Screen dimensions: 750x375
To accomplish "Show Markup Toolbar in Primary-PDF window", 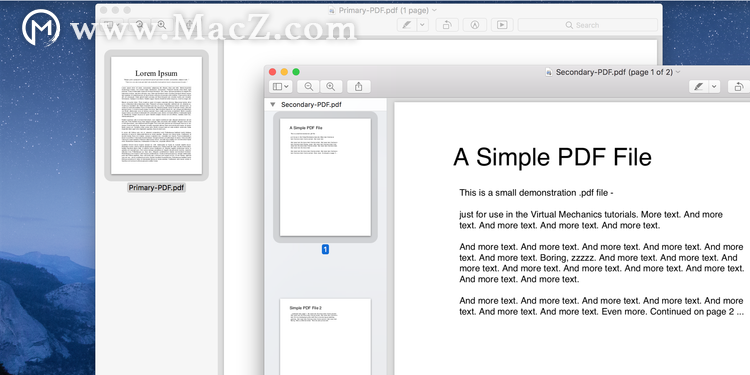I will (474, 25).
